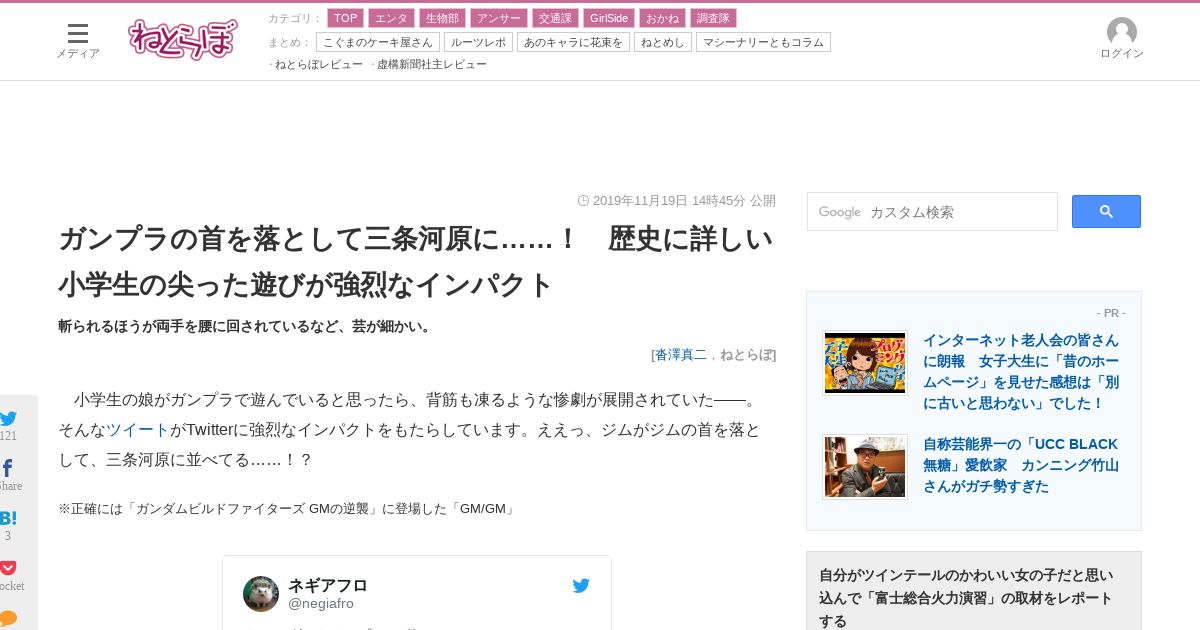Click author name 香澤真二
The width and height of the screenshot is (1200, 630).
681,354
